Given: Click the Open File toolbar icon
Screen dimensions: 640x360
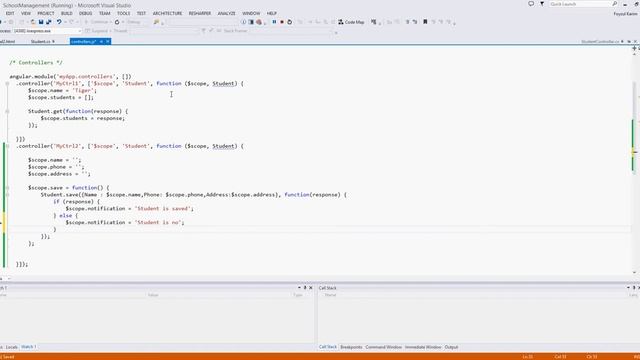Looking at the screenshot, I should pos(33,22).
